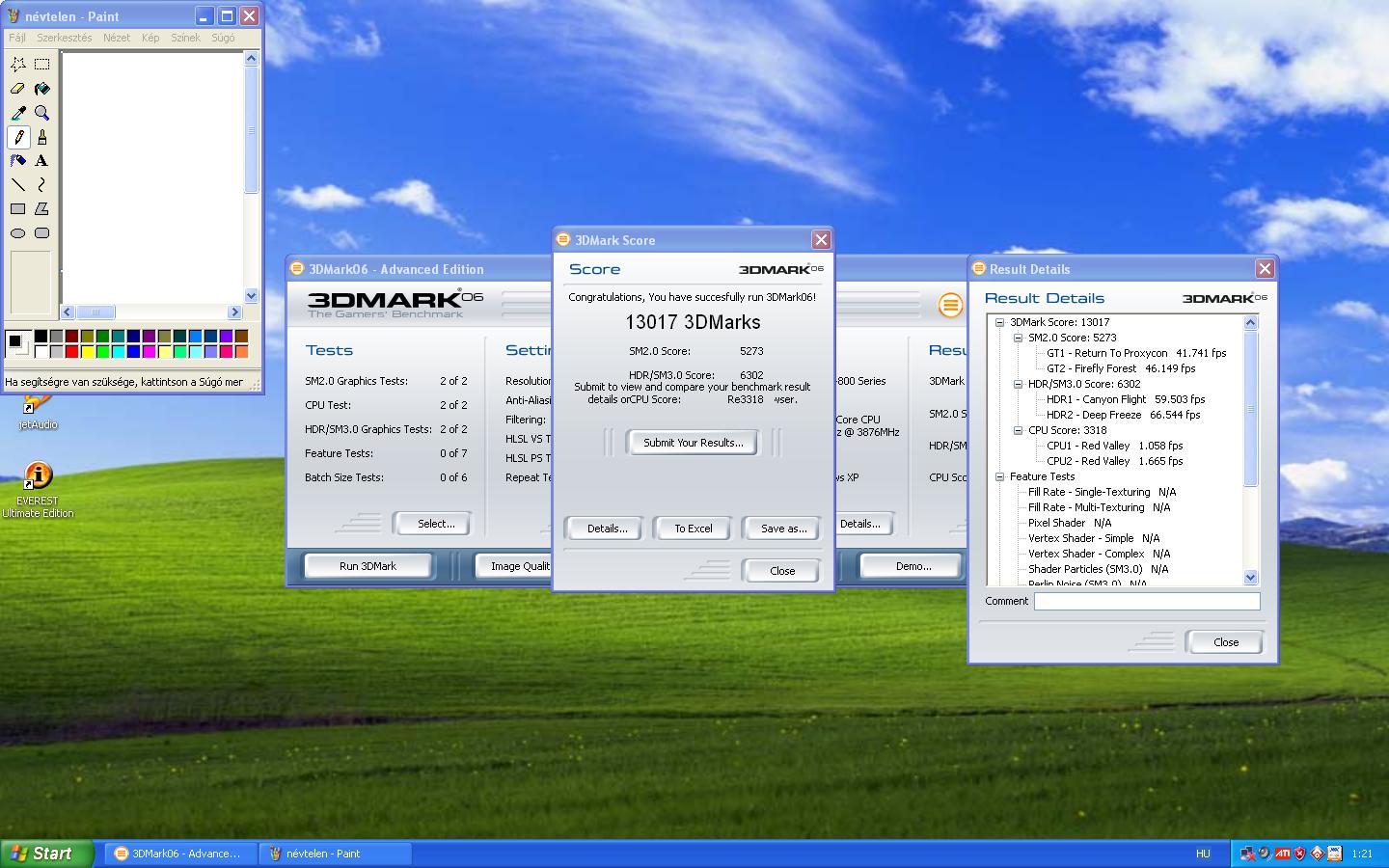This screenshot has width=1389, height=868.
Task: Click the Run 3DMark button
Action: click(x=368, y=566)
